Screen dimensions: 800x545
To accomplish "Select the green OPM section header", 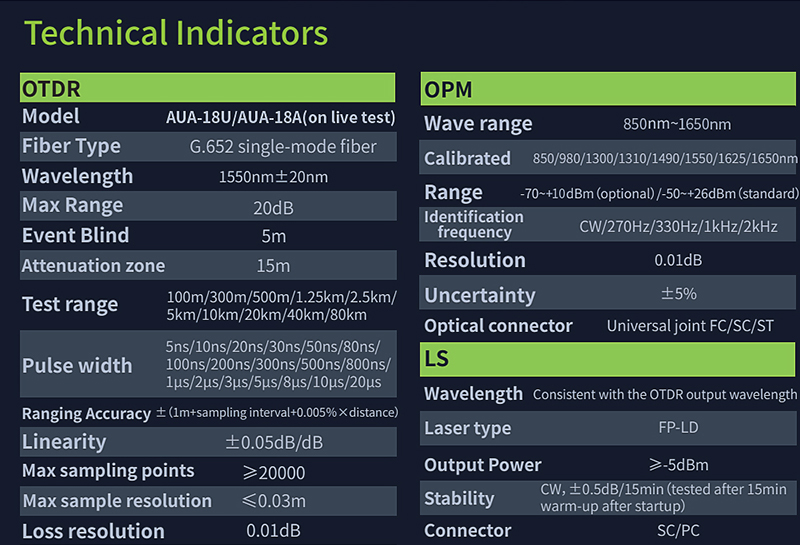I will click(x=609, y=89).
